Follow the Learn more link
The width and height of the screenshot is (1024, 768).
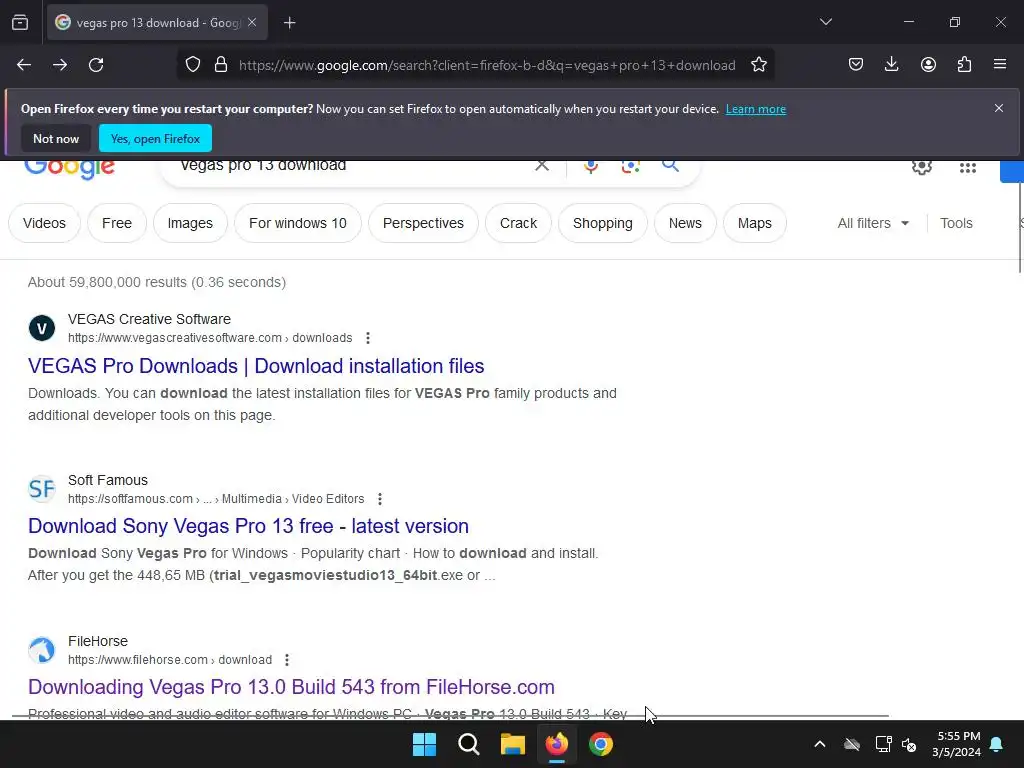[x=756, y=109]
